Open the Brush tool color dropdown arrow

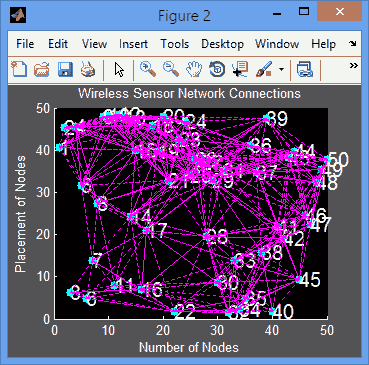281,70
